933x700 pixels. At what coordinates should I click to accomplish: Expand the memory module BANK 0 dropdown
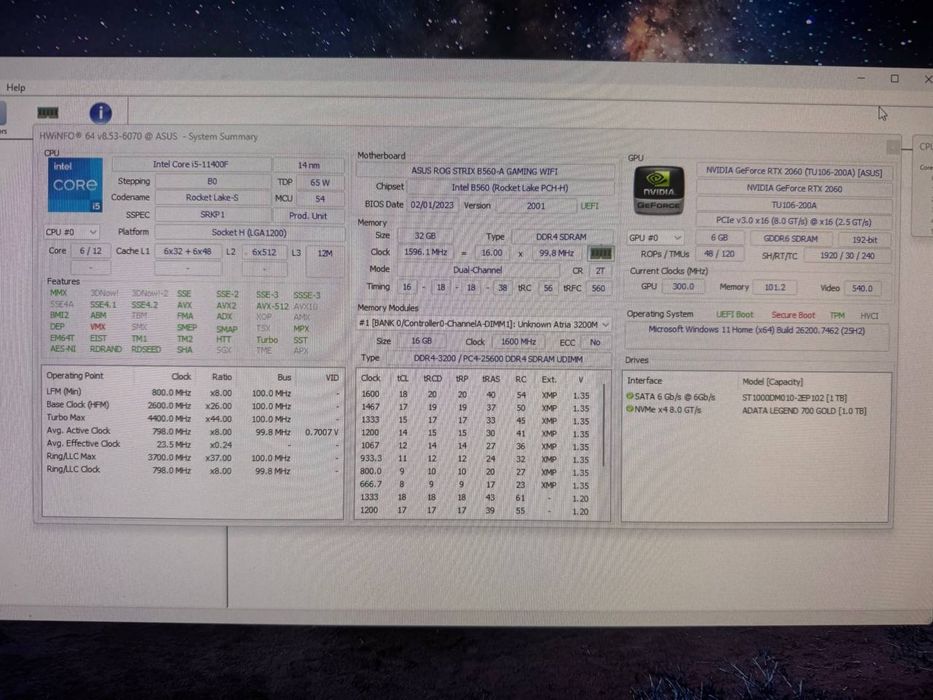[484, 324]
